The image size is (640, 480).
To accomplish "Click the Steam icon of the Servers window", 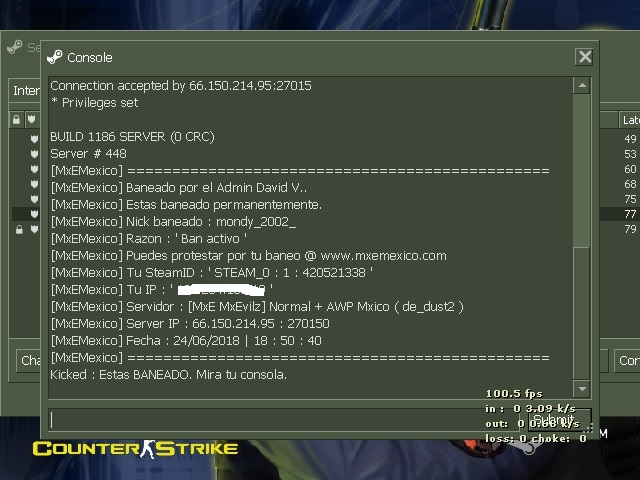I will [15, 47].
